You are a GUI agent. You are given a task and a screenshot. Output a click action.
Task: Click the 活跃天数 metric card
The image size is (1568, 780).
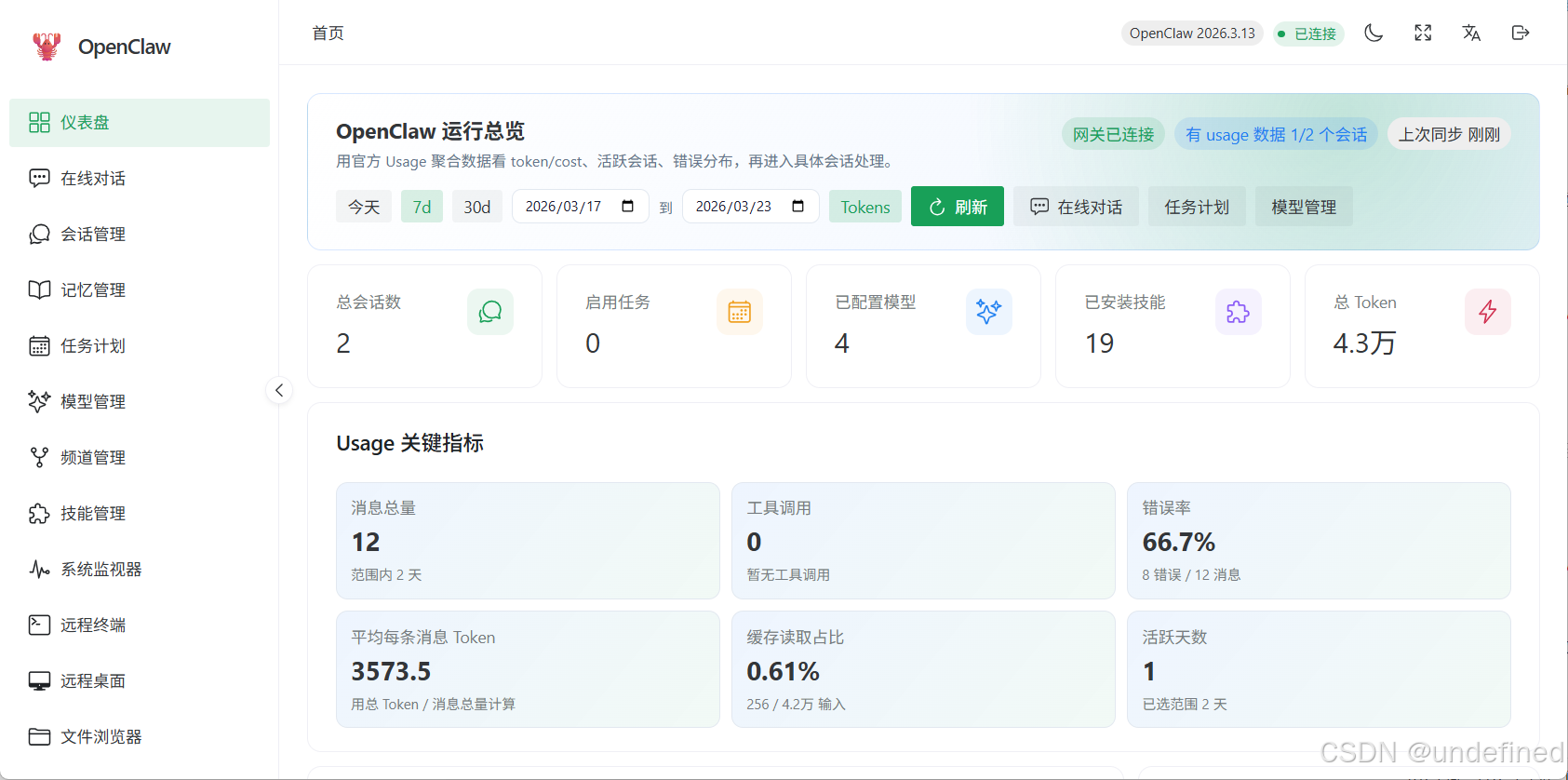1319,669
